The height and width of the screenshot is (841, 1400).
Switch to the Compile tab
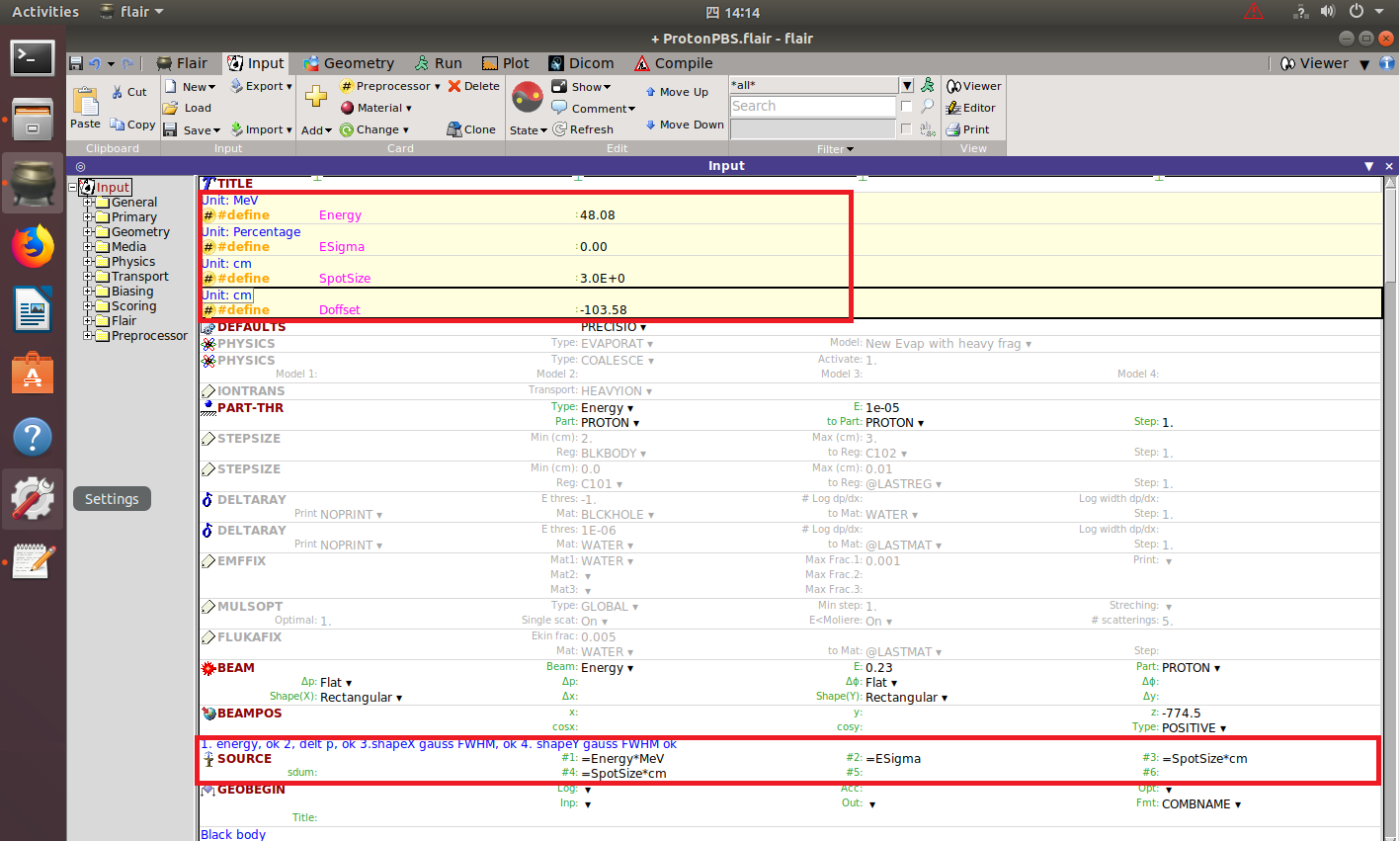point(674,63)
